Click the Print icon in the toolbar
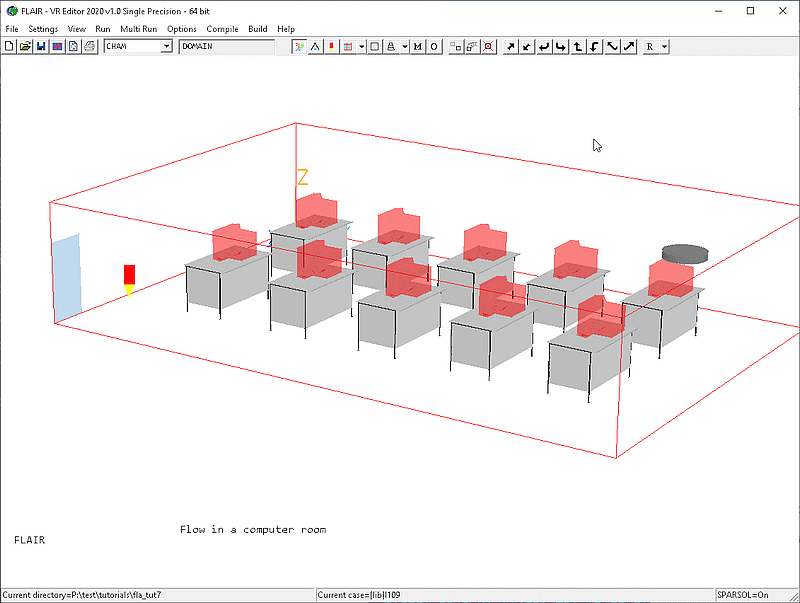Image resolution: width=800 pixels, height=603 pixels. [x=89, y=46]
